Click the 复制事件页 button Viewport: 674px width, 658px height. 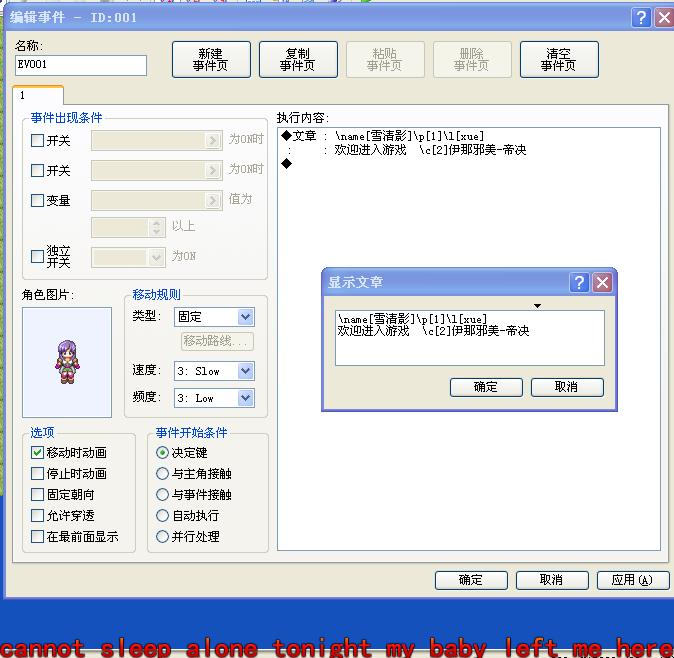click(x=298, y=60)
